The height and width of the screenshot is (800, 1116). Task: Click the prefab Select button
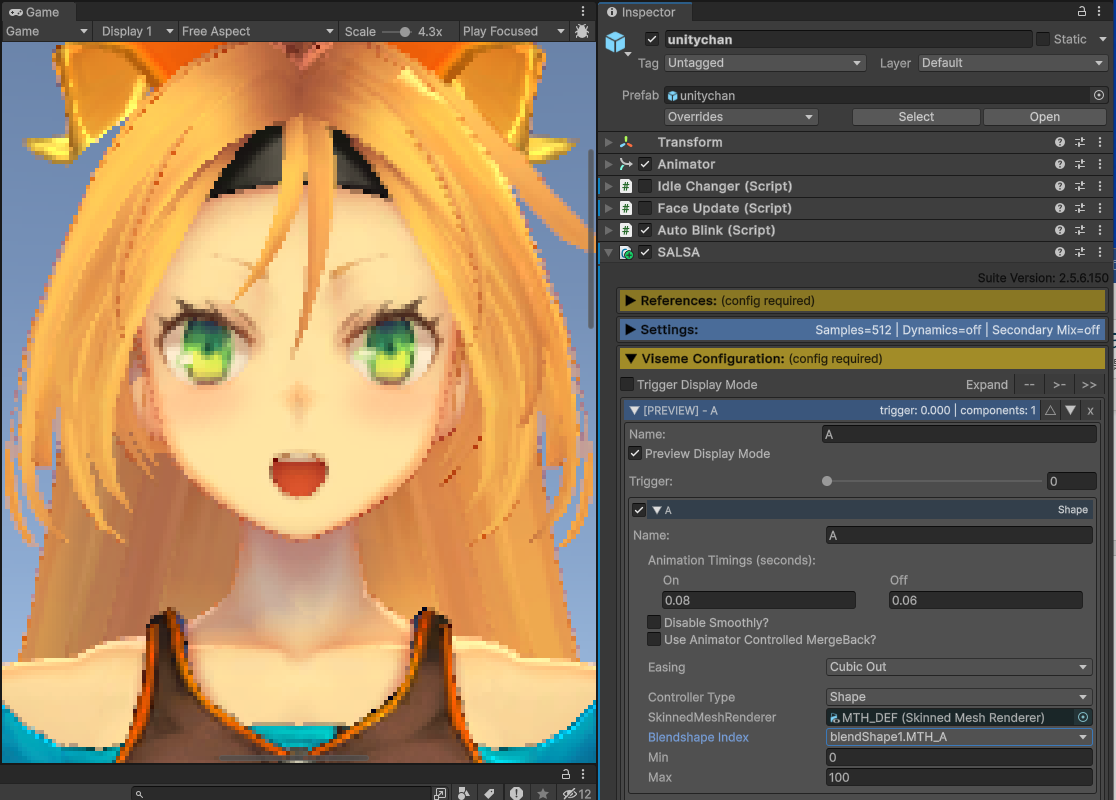pos(916,117)
